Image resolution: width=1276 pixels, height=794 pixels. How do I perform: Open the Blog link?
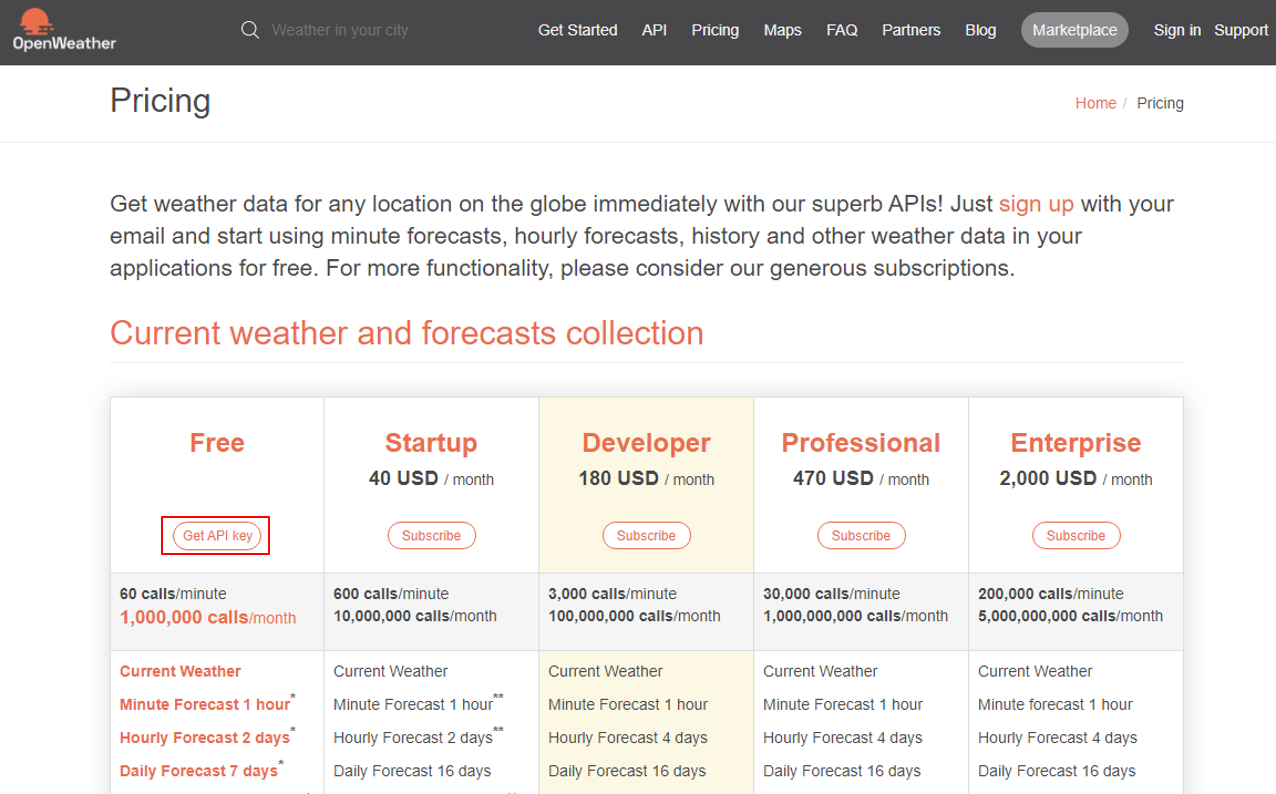click(x=980, y=30)
